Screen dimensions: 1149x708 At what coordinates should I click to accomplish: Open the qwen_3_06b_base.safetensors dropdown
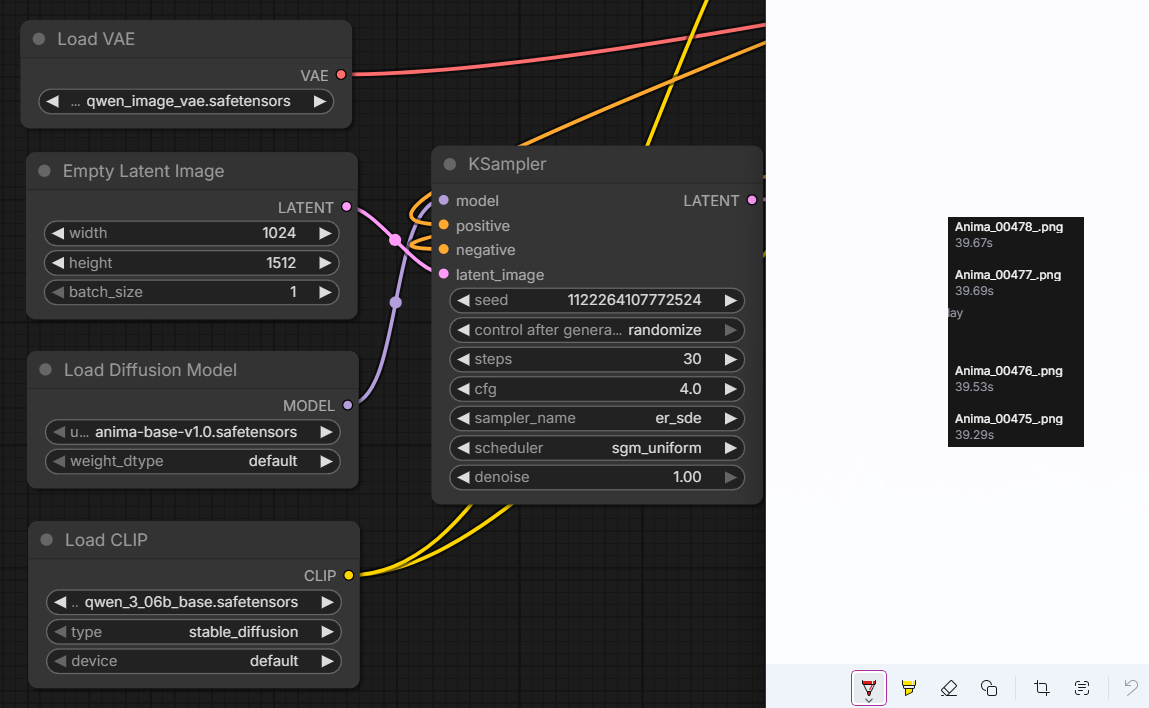click(194, 602)
